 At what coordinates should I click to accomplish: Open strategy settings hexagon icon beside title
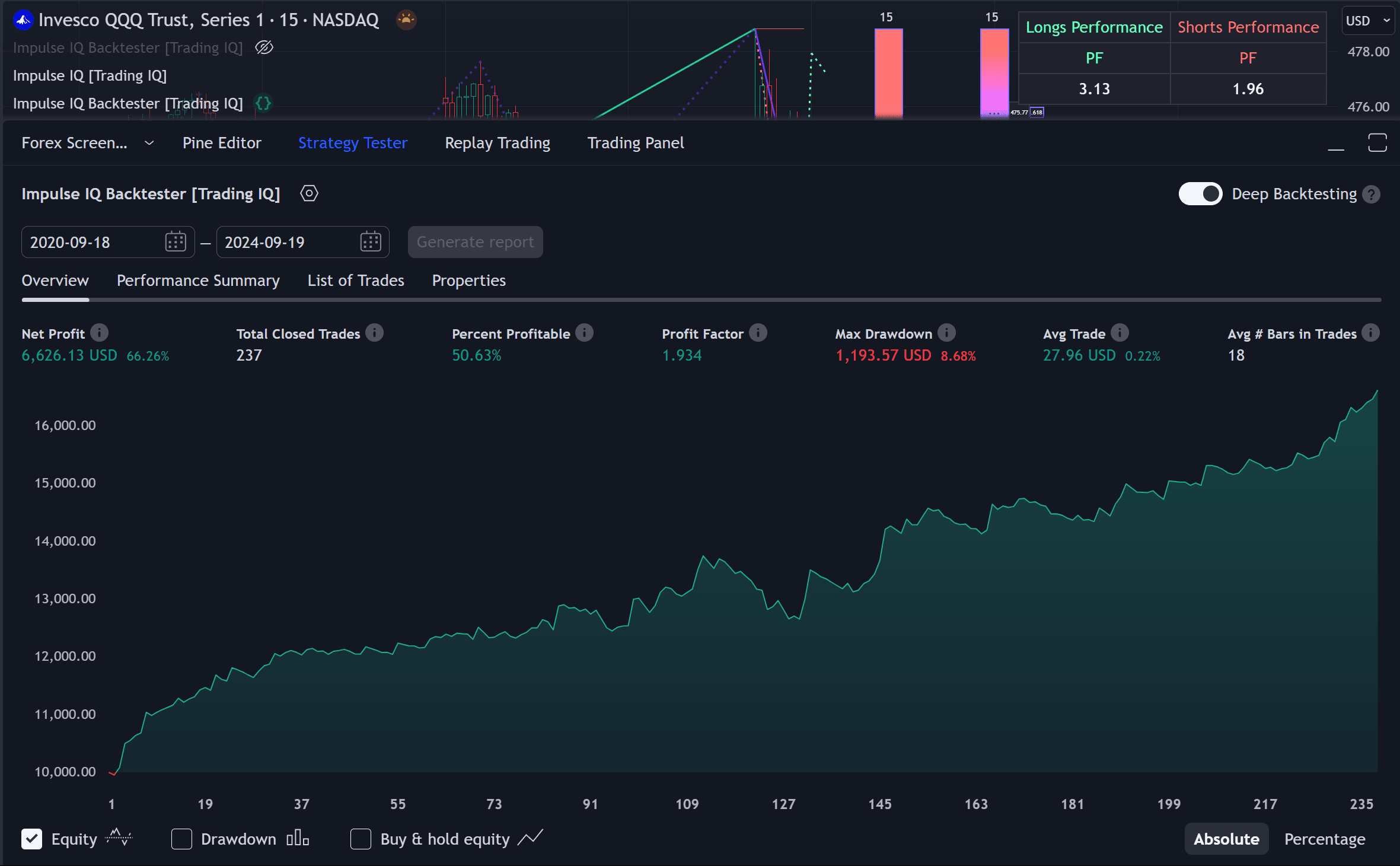(x=309, y=193)
